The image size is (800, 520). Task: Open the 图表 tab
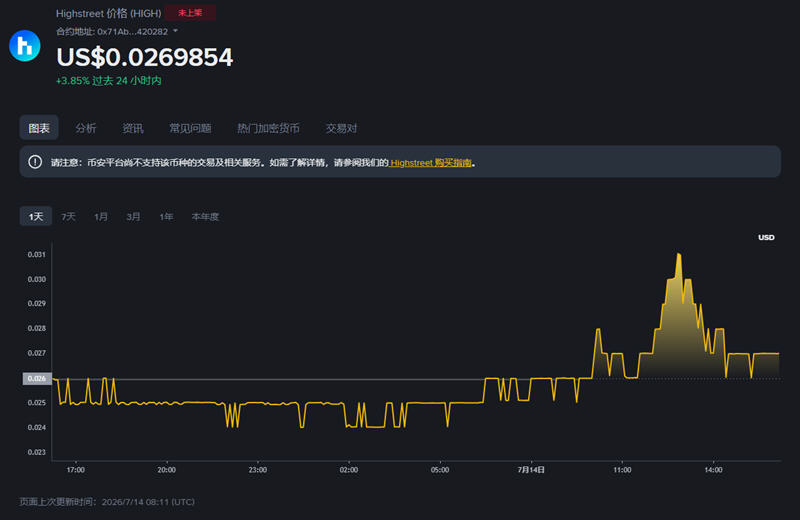point(39,128)
